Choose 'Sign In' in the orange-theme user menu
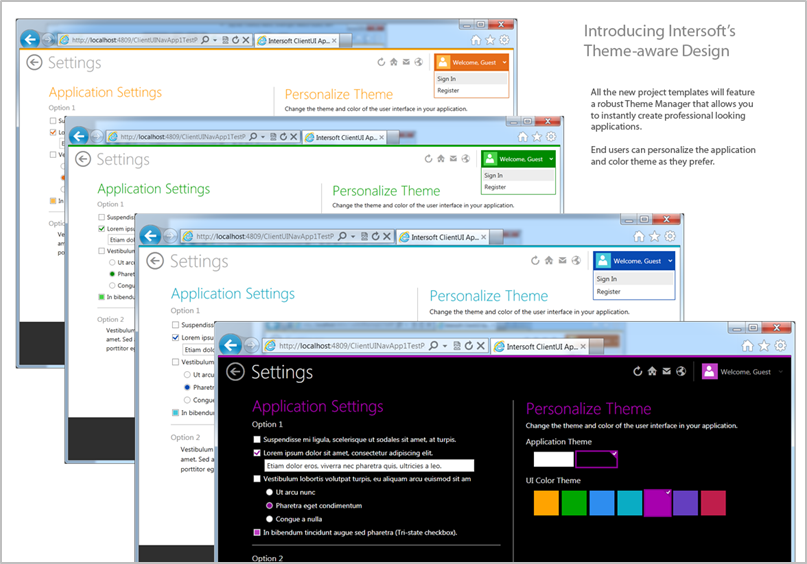 [471, 79]
